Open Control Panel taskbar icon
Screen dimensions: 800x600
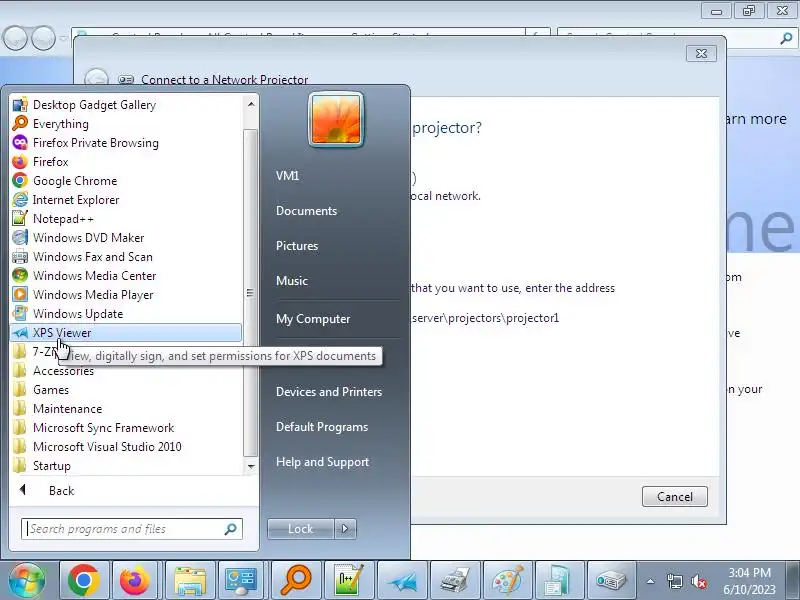[242, 580]
